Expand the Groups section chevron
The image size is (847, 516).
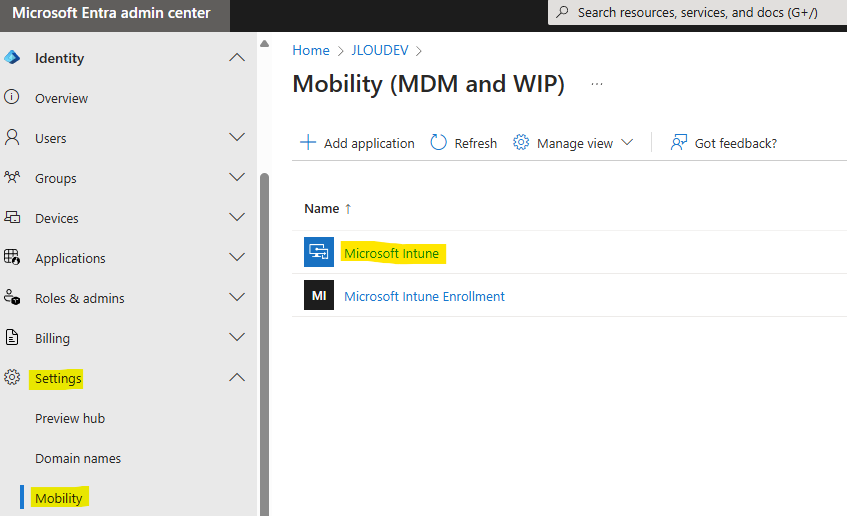tap(237, 177)
